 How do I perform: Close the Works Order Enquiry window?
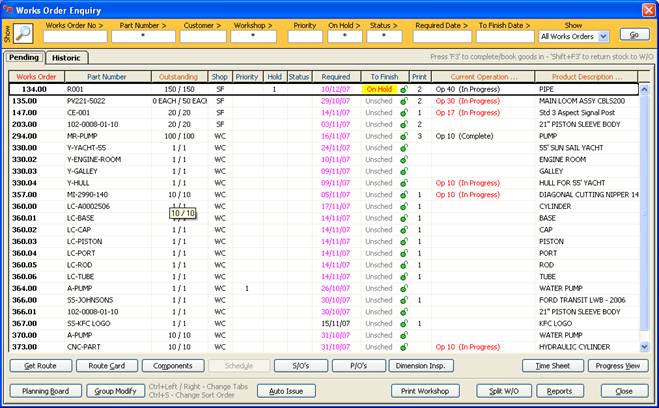pyautogui.click(x=648, y=10)
